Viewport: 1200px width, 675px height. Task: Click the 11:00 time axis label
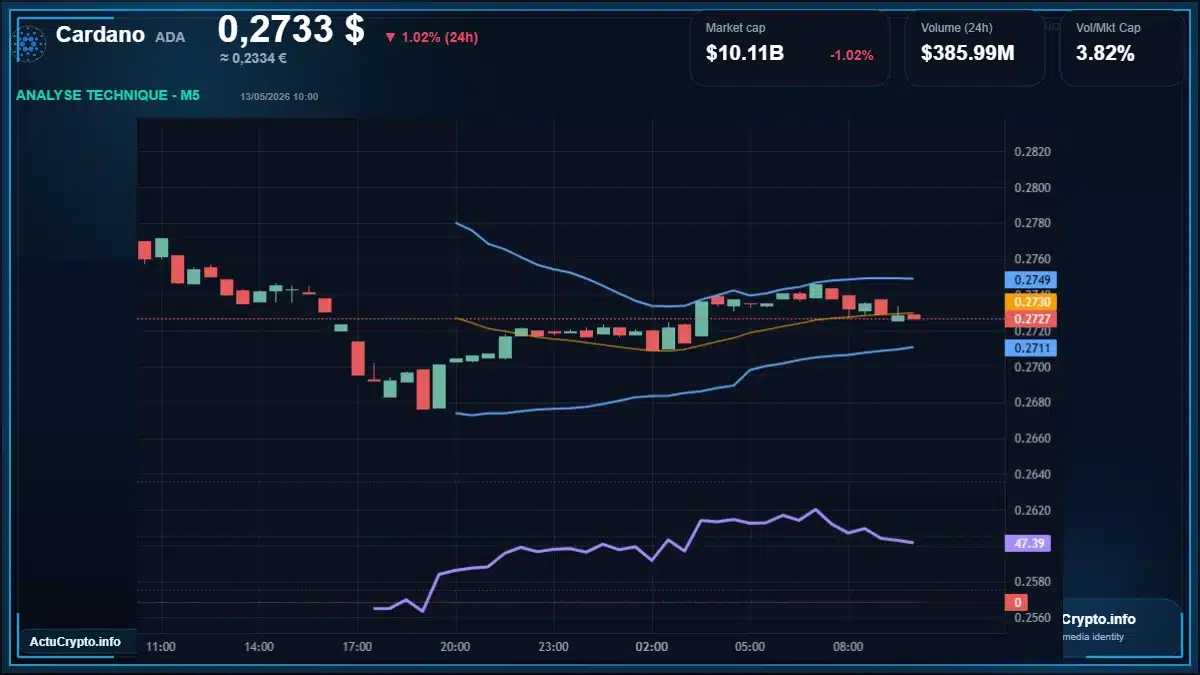161,647
